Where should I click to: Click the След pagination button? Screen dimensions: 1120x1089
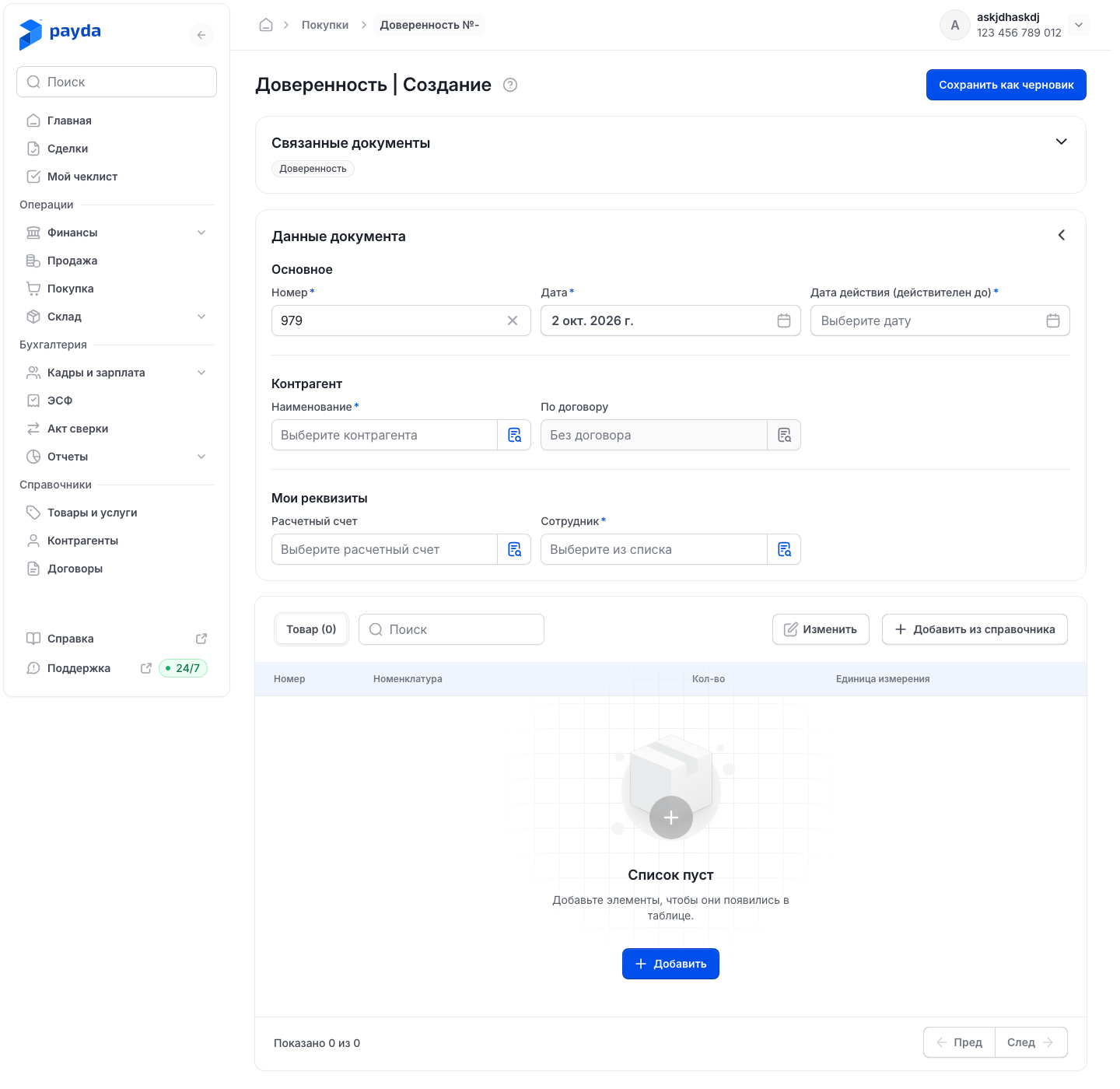1031,1042
